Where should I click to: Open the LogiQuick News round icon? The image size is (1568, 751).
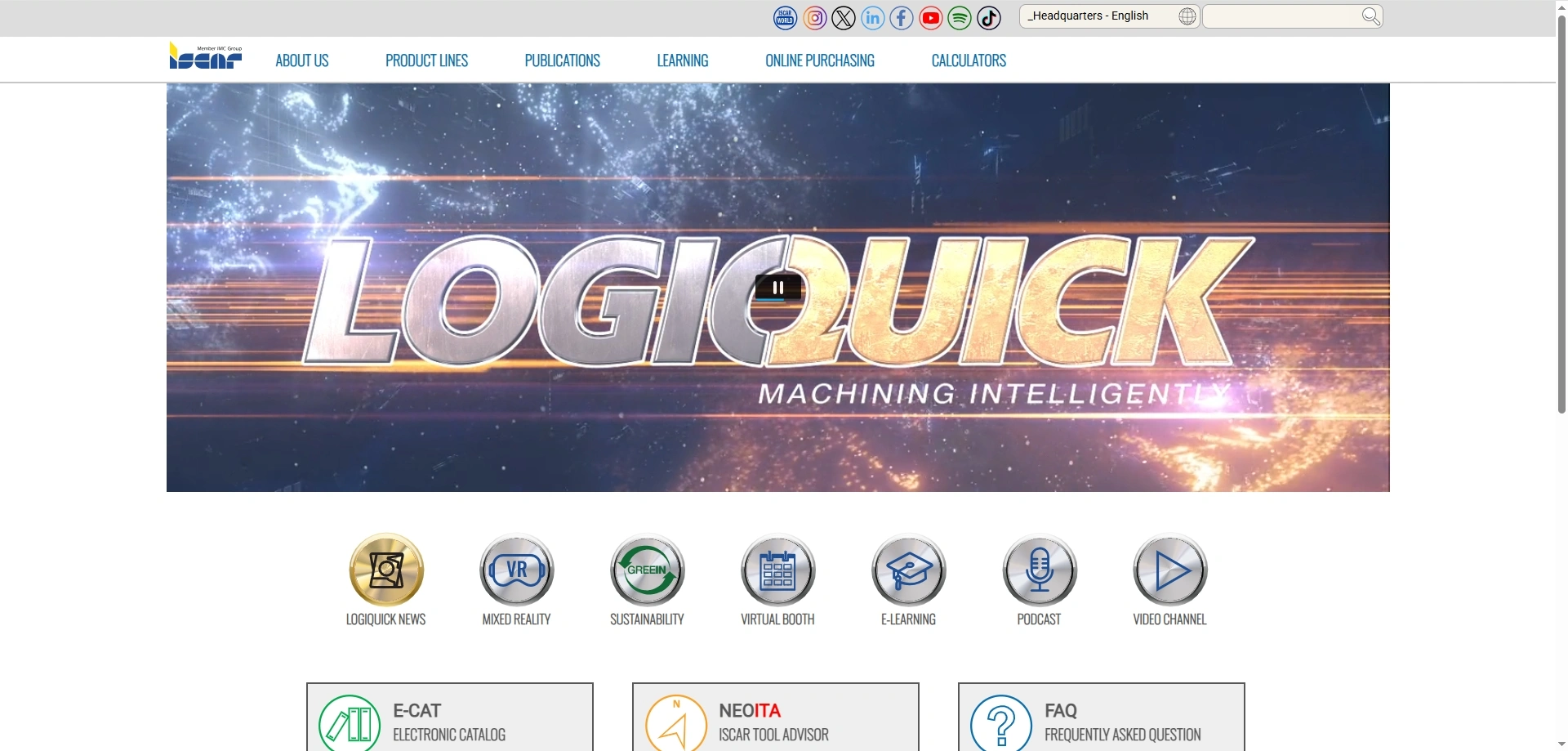[x=386, y=570]
